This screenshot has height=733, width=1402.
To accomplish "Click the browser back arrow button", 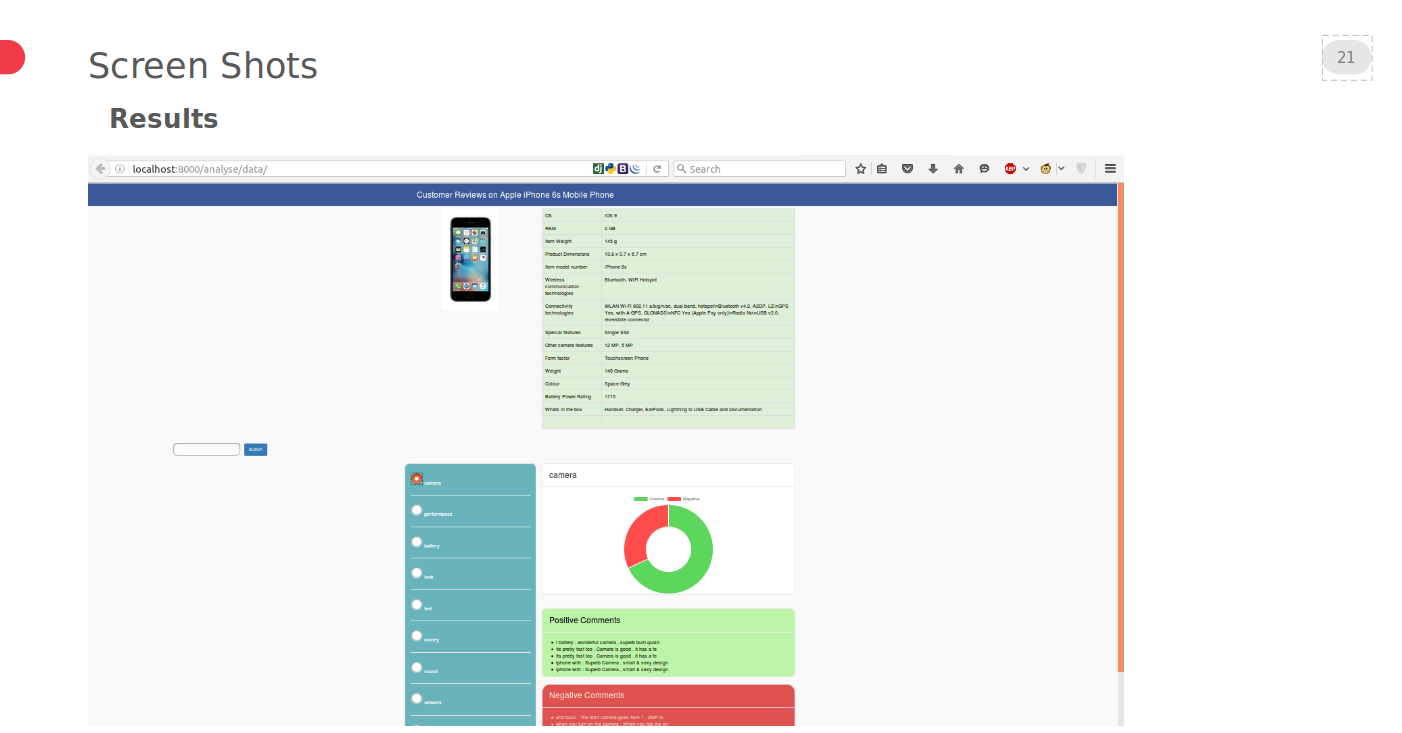I will point(100,169).
